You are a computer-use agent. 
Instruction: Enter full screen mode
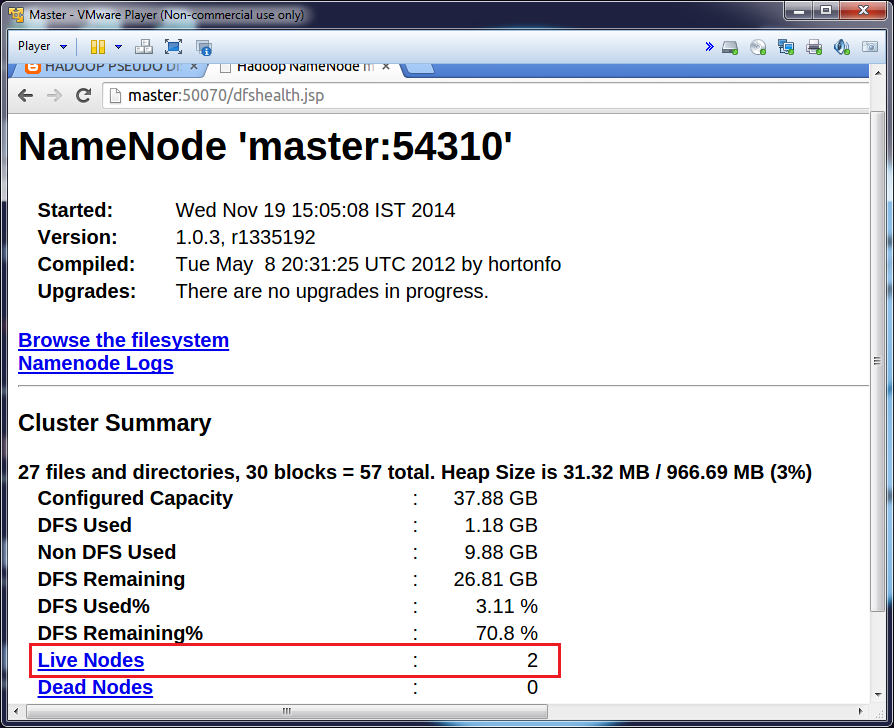tap(171, 47)
